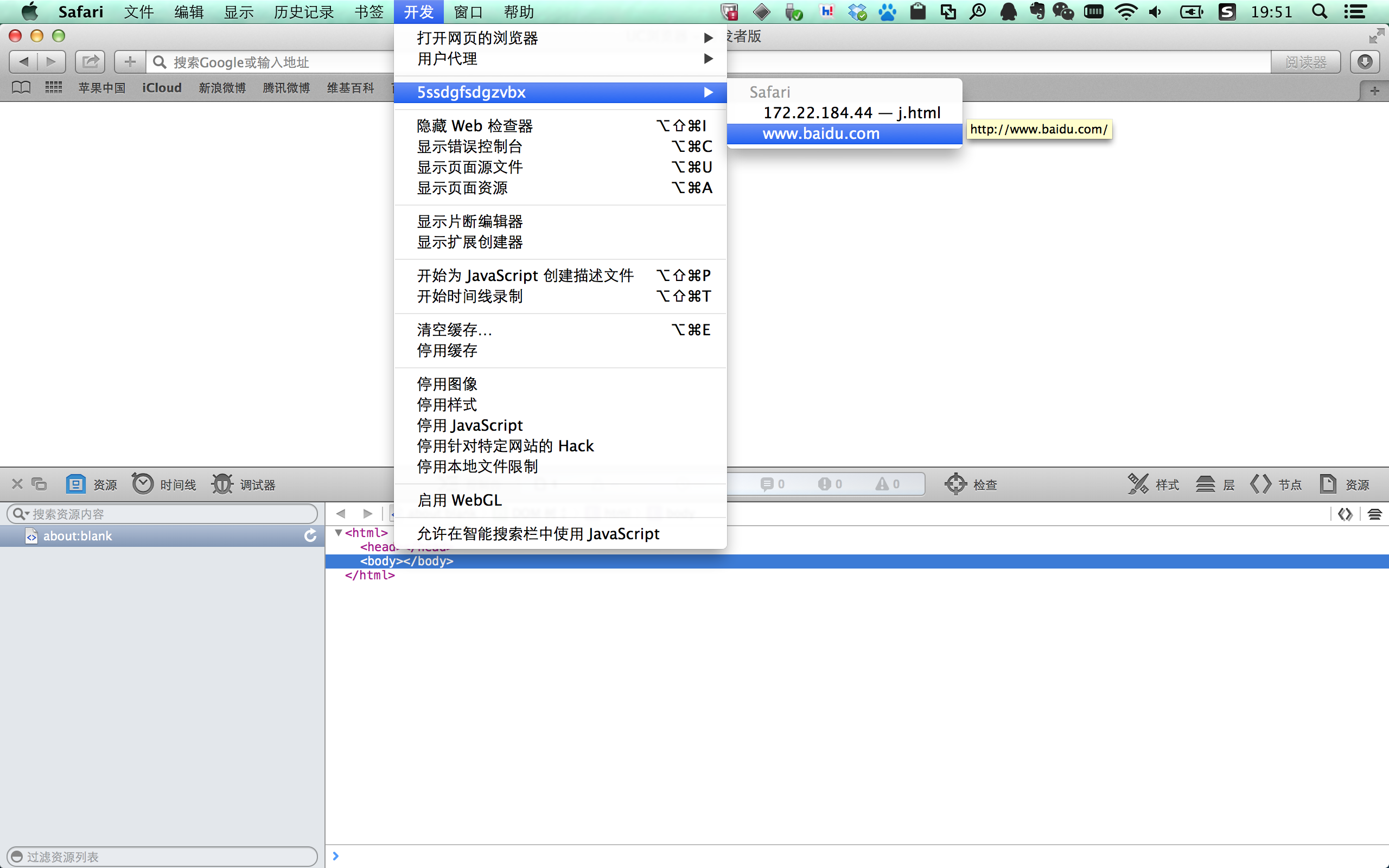The width and height of the screenshot is (1389, 868).
Task: Open Spotlight search in menu bar
Action: pos(1320,11)
